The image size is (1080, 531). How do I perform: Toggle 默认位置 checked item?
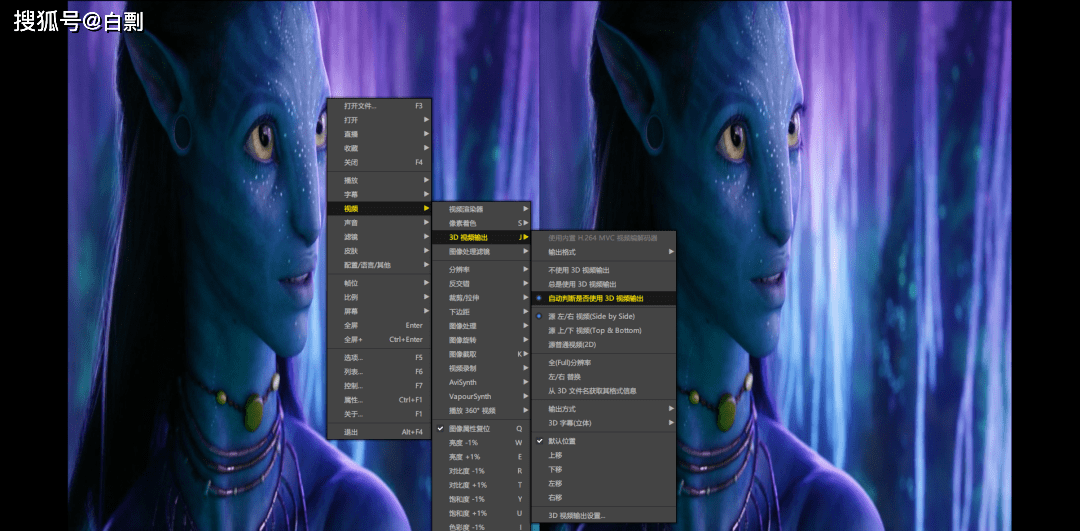(x=603, y=441)
